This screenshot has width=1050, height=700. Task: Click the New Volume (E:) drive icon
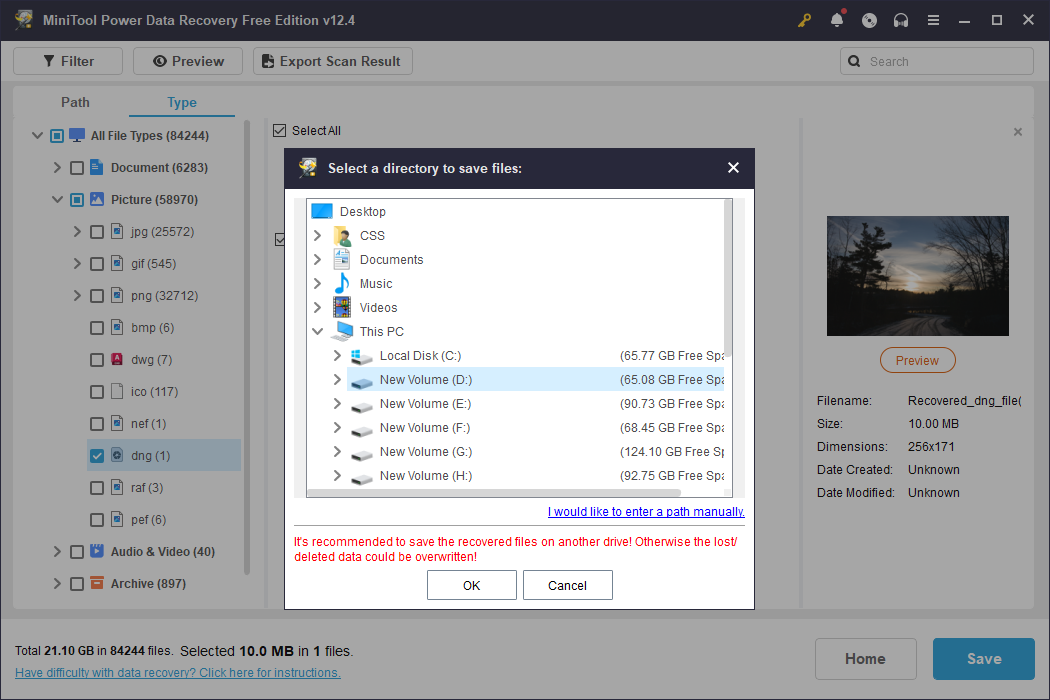tap(362, 406)
